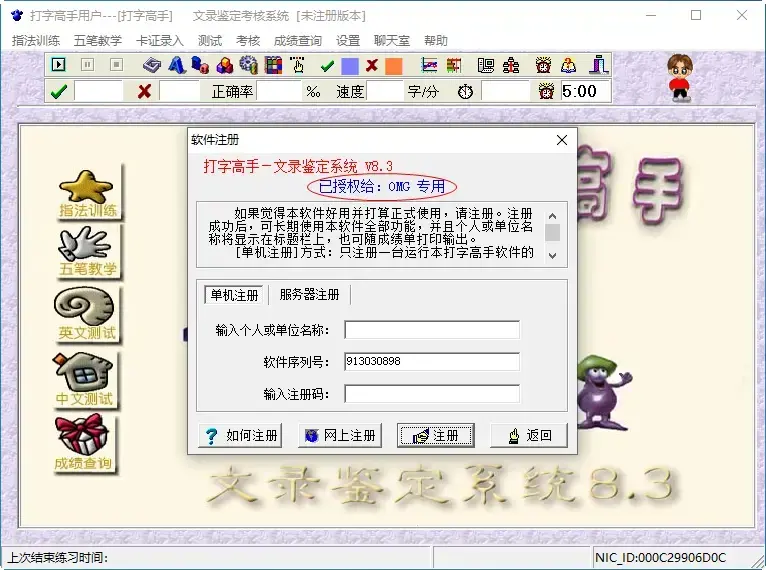Focus the 输入个人或单位名称 input field
Screen dimensions: 766x570
pyautogui.click(x=432, y=330)
